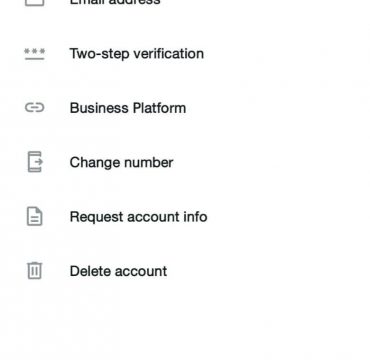Tap the link icon beside Business Platform
The width and height of the screenshot is (370, 360).
coord(35,108)
